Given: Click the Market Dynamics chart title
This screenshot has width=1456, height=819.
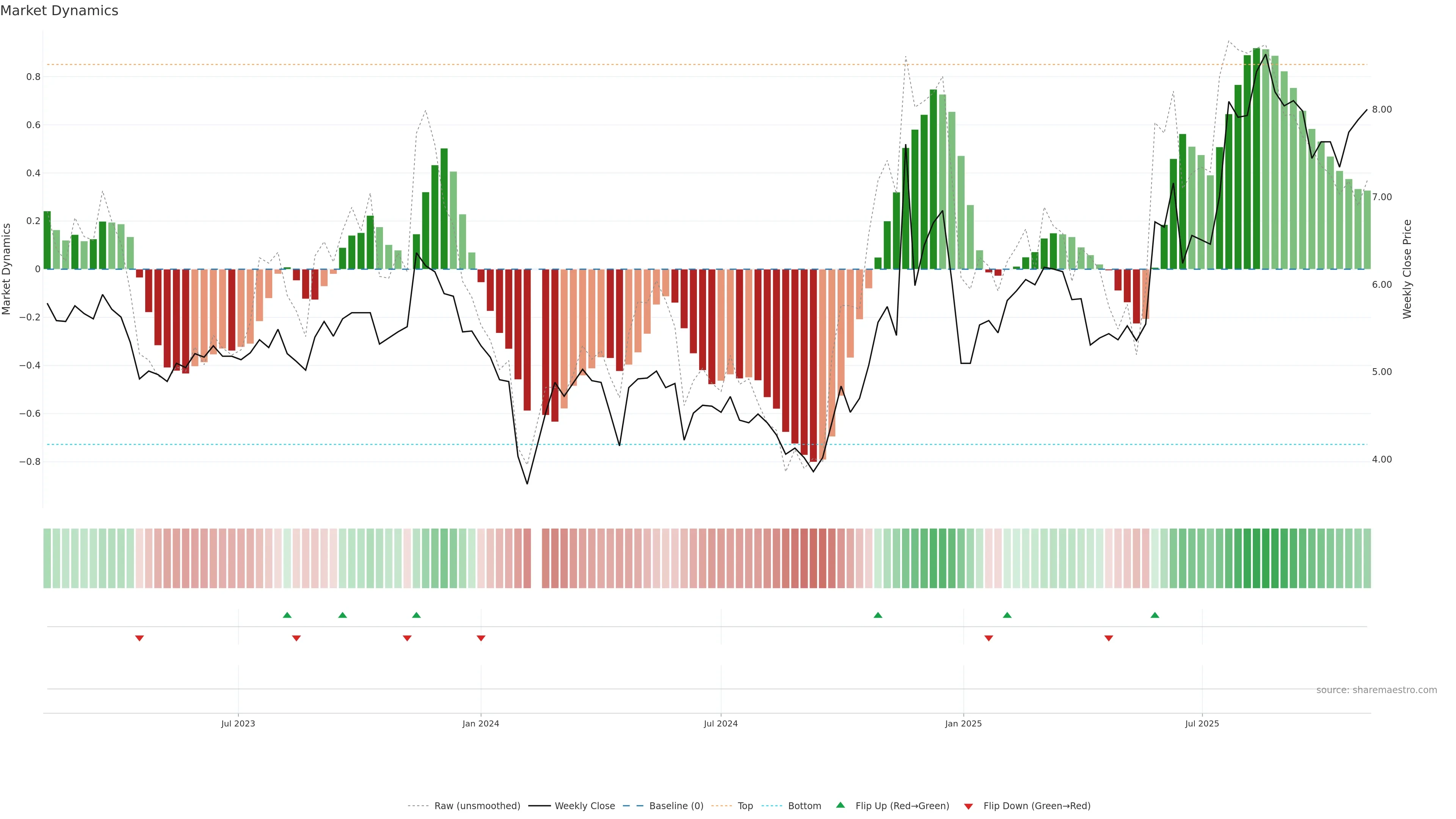Looking at the screenshot, I should click(60, 11).
